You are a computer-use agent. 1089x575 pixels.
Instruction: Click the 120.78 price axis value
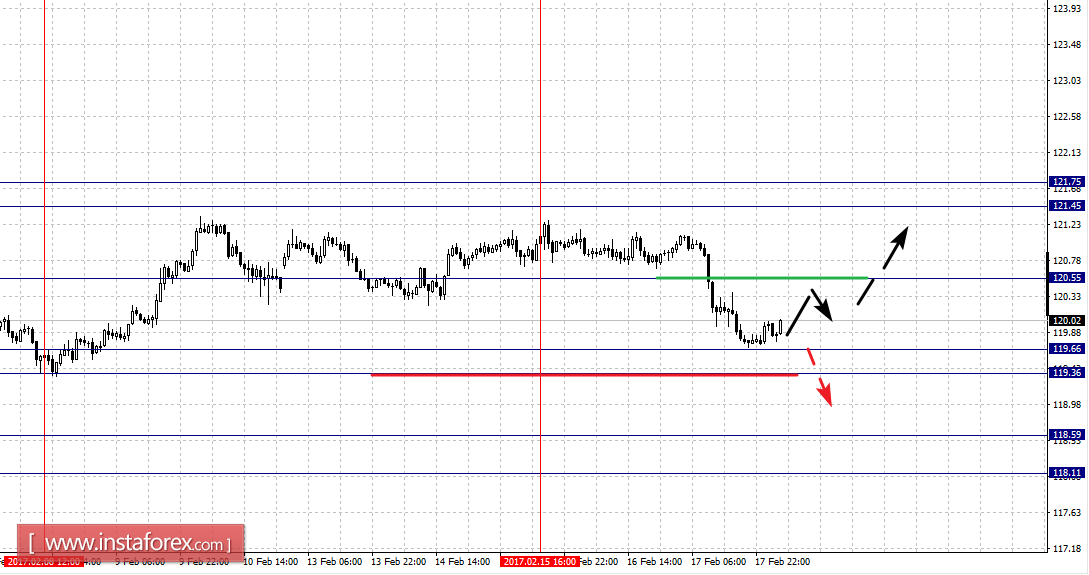pyautogui.click(x=1067, y=260)
